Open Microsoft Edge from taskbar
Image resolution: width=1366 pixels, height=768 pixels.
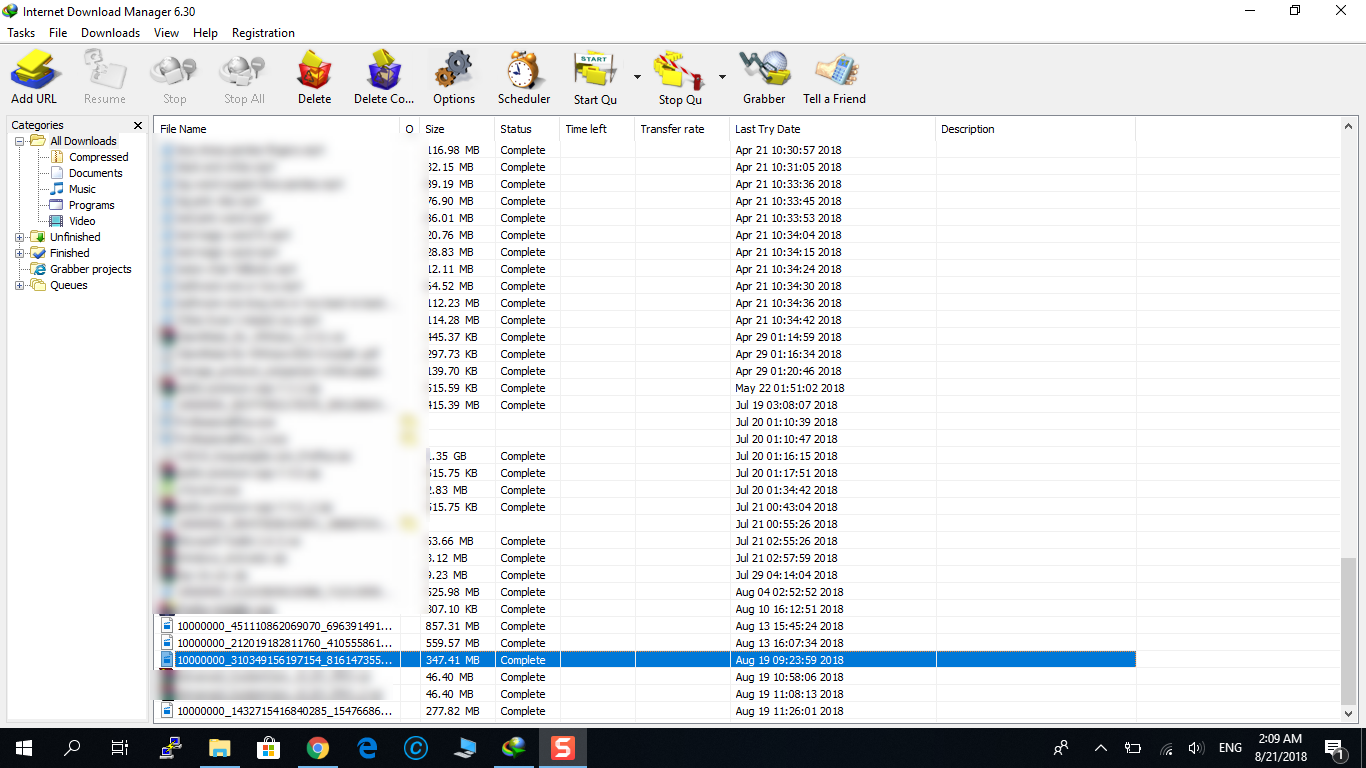click(366, 748)
